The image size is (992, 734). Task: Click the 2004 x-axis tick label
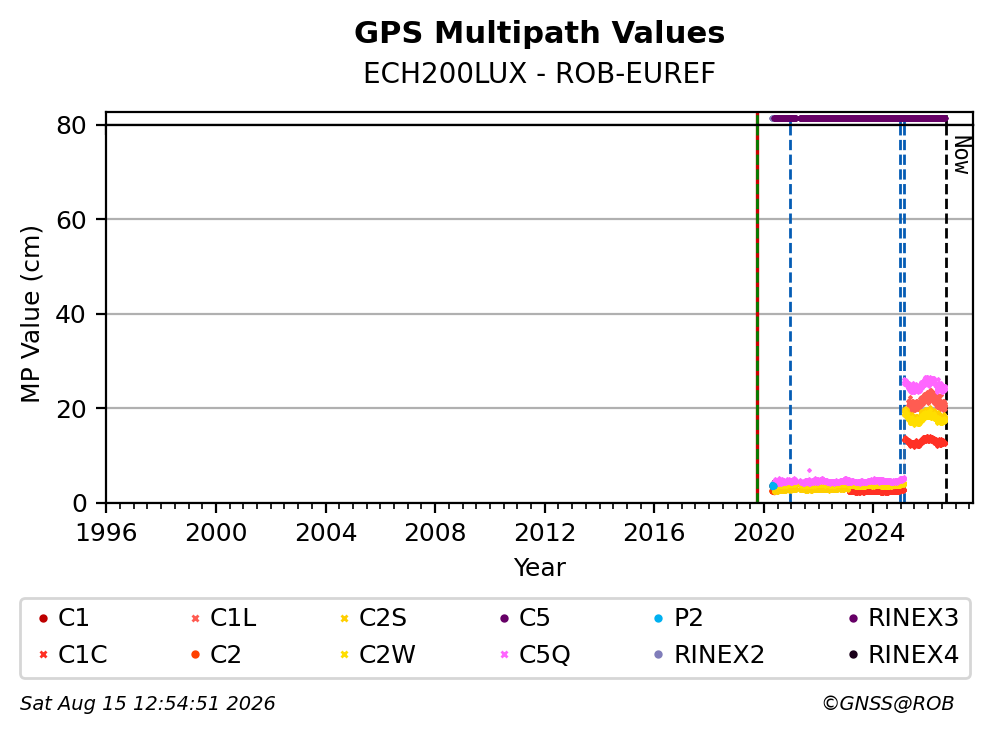click(x=326, y=533)
